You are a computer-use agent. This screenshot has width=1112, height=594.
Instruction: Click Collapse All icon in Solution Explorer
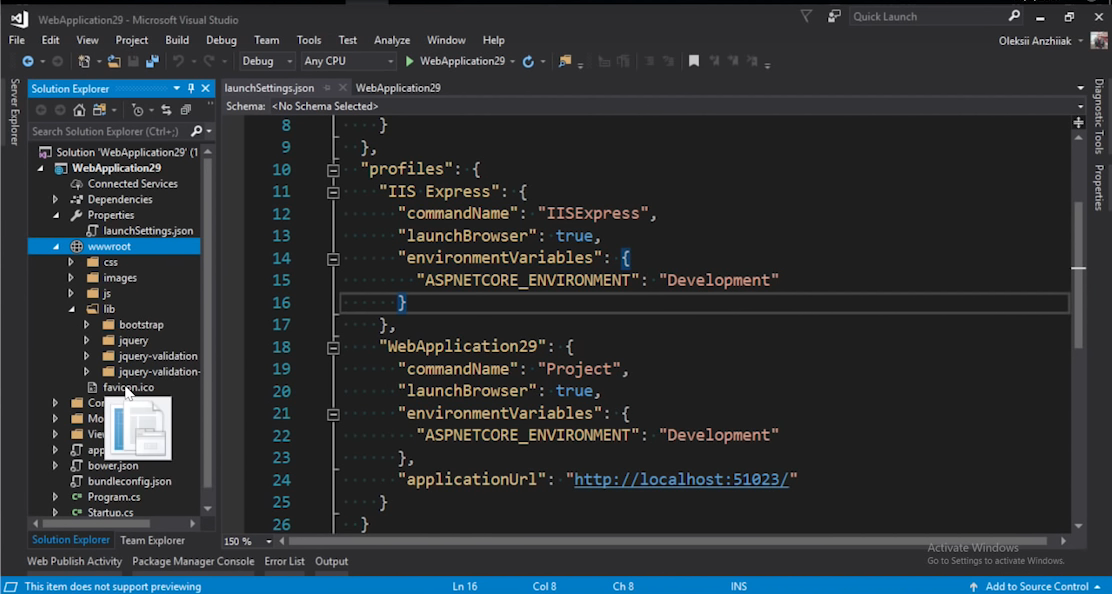[185, 110]
